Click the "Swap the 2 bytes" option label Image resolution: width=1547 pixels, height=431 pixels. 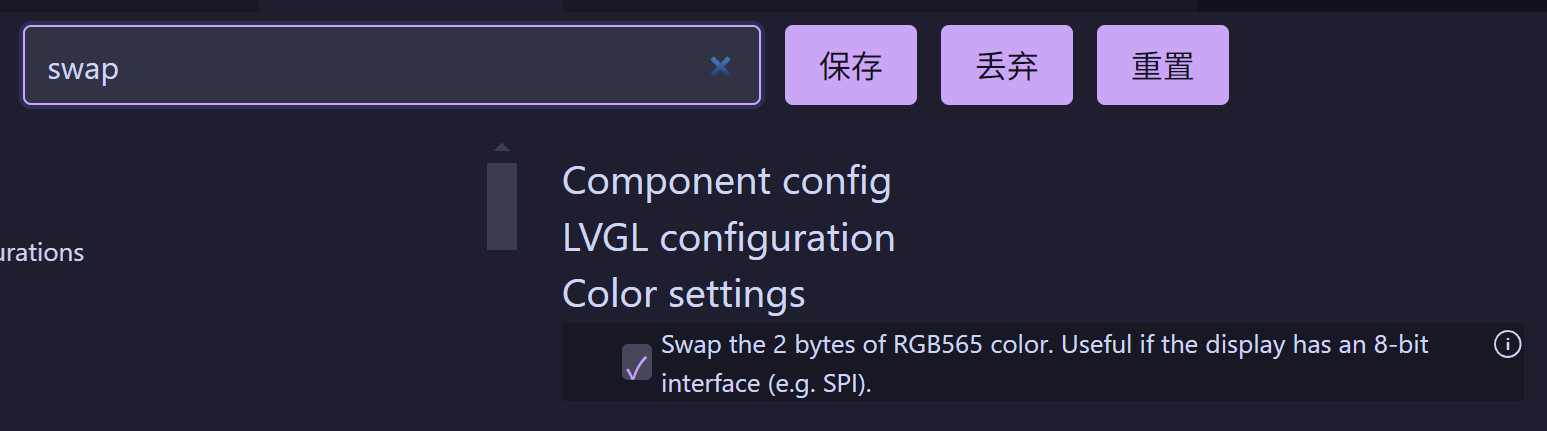point(1044,345)
